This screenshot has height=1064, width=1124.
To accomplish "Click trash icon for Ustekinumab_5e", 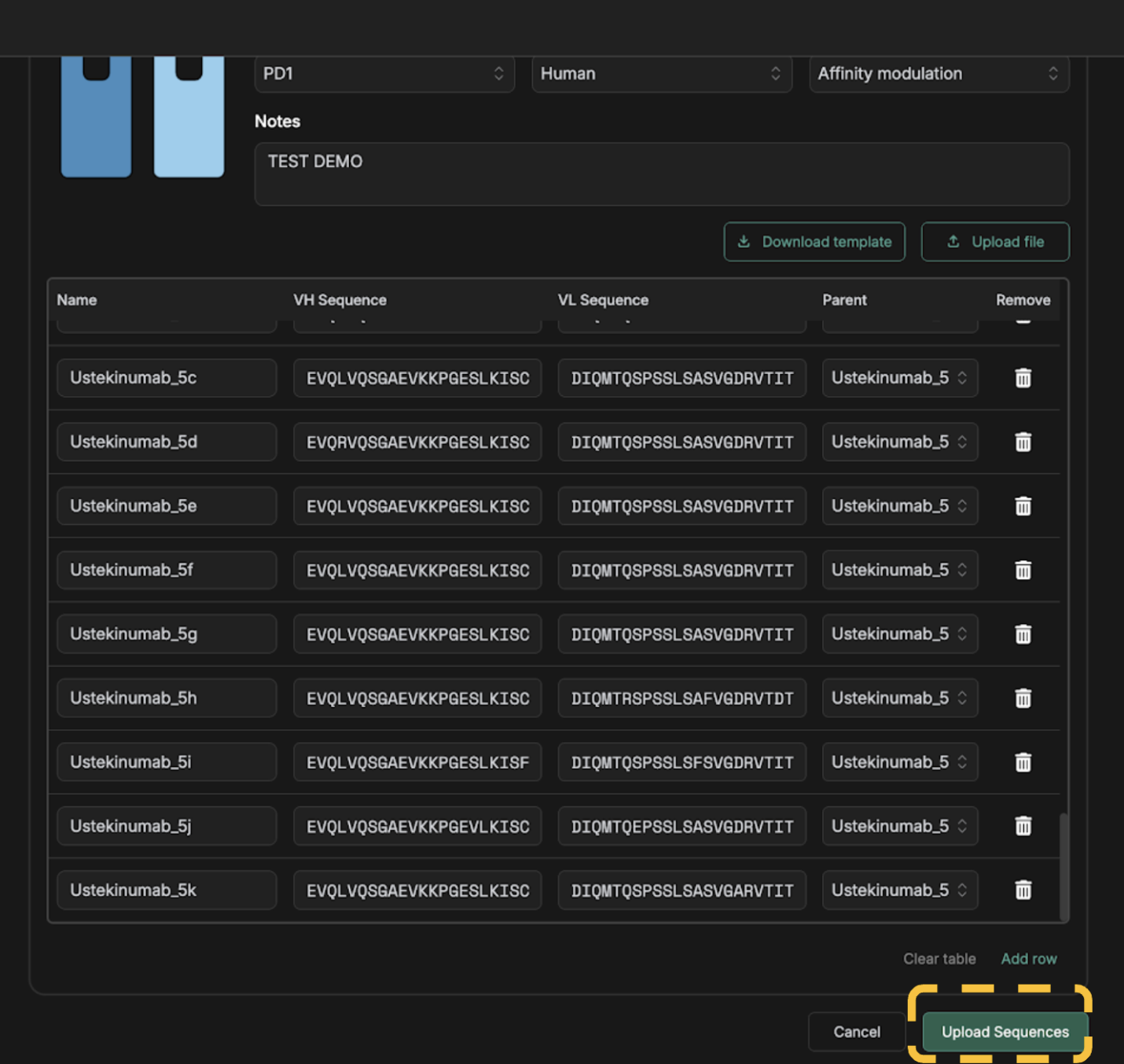I will pos(1023,506).
